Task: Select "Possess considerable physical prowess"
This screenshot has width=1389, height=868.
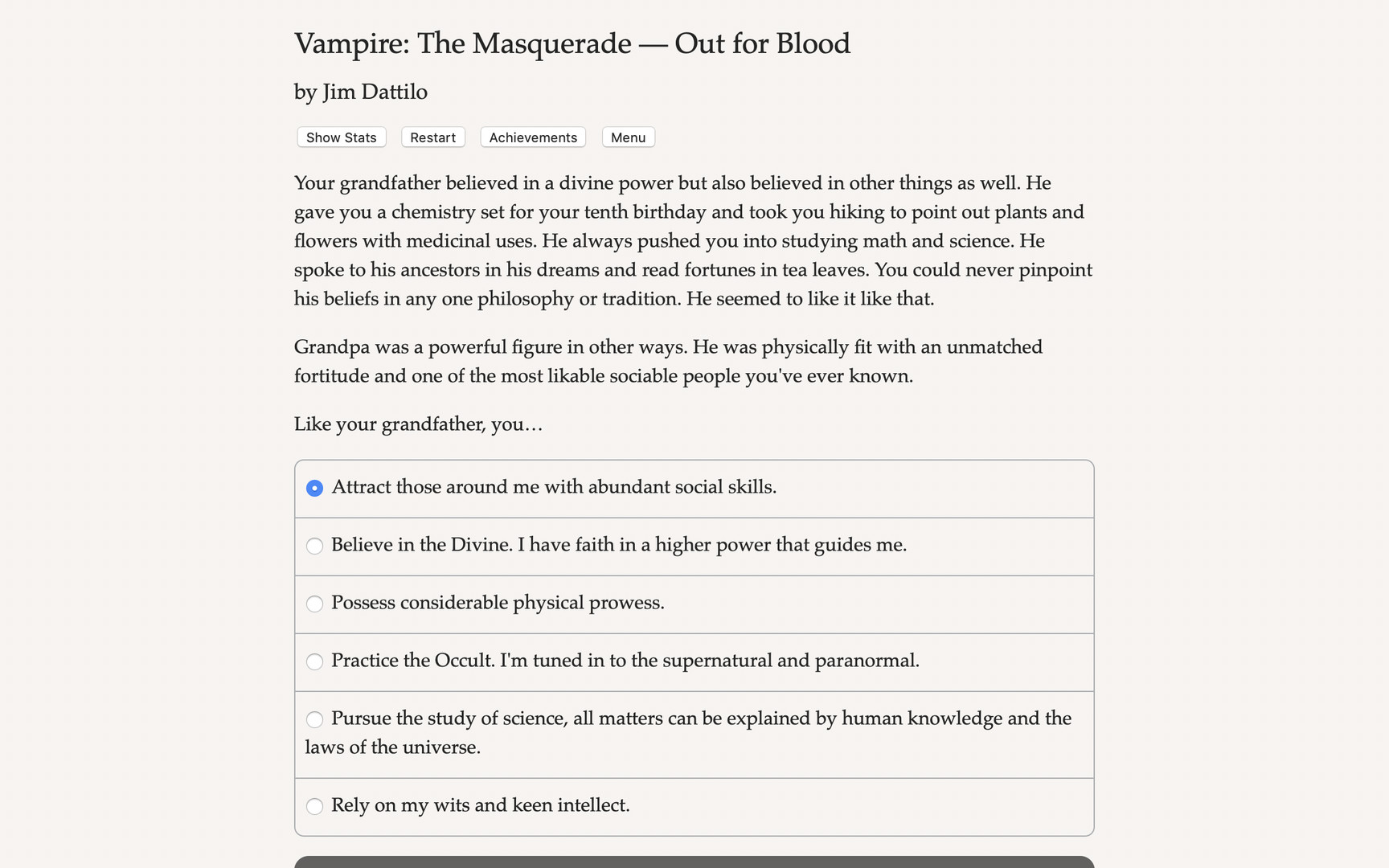Action: 498,604
